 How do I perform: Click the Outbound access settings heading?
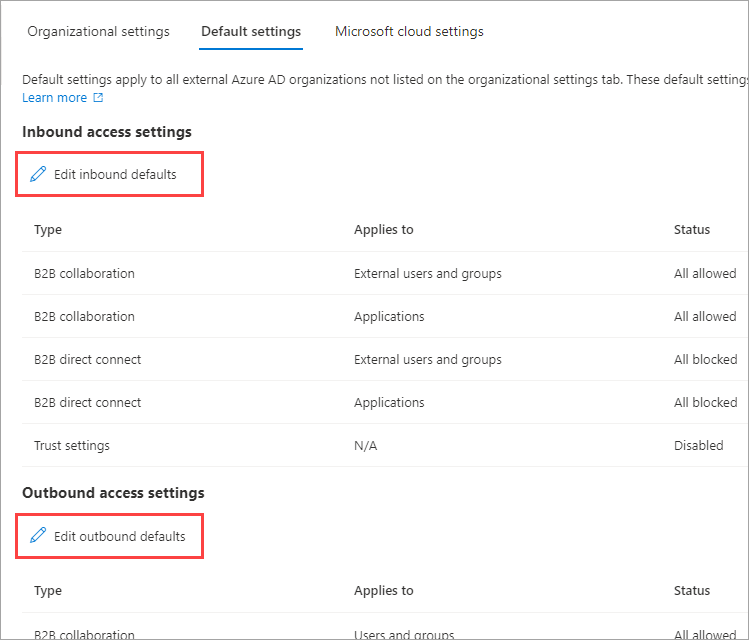(113, 493)
